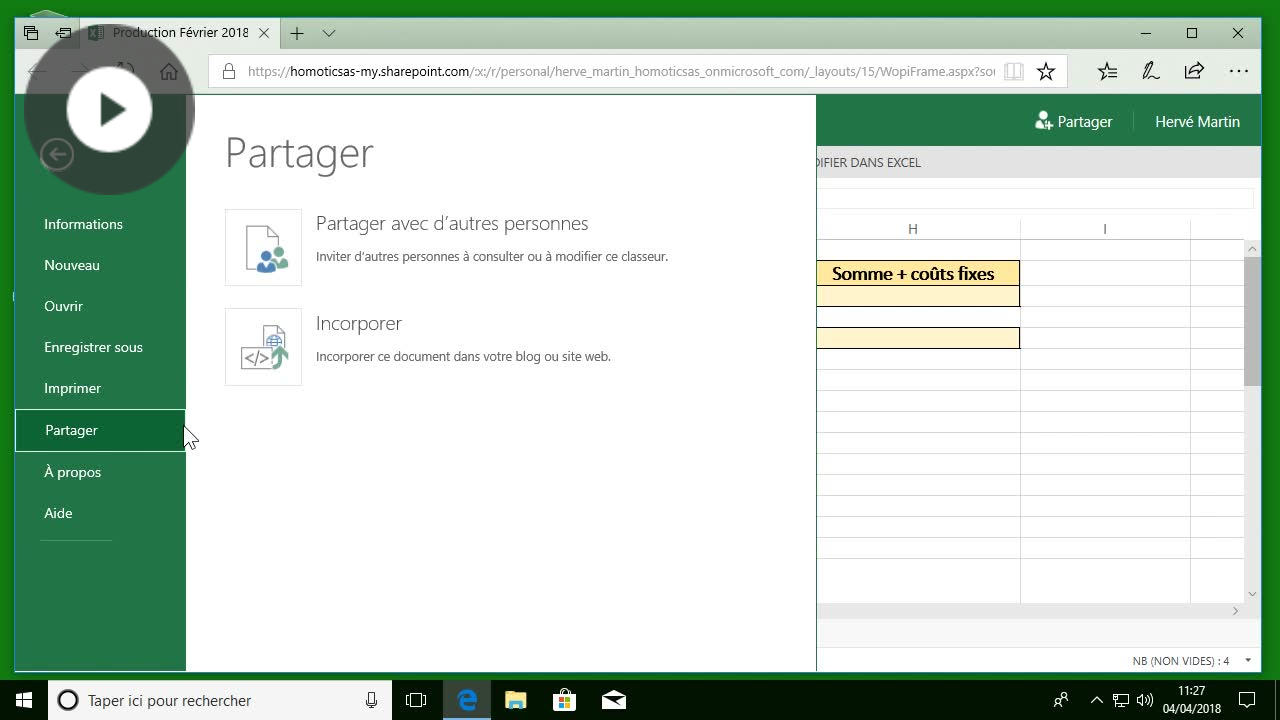Click the Edge add notes pen icon
Viewport: 1280px width, 720px height.
coord(1150,71)
